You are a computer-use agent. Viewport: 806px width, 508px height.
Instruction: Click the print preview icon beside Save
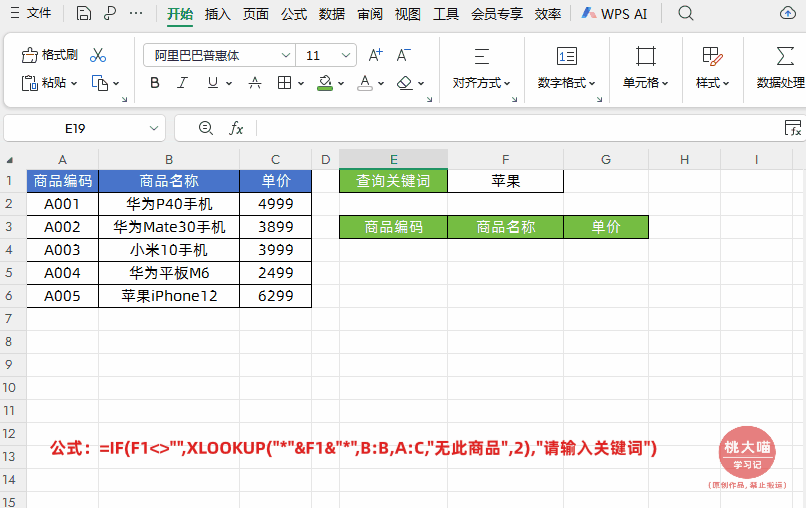(109, 13)
